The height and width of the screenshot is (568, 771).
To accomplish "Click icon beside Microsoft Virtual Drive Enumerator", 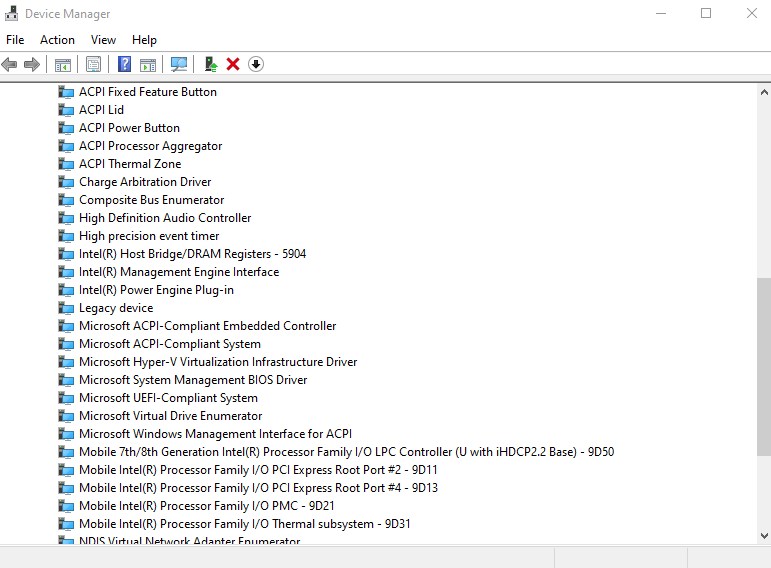I will 66,416.
